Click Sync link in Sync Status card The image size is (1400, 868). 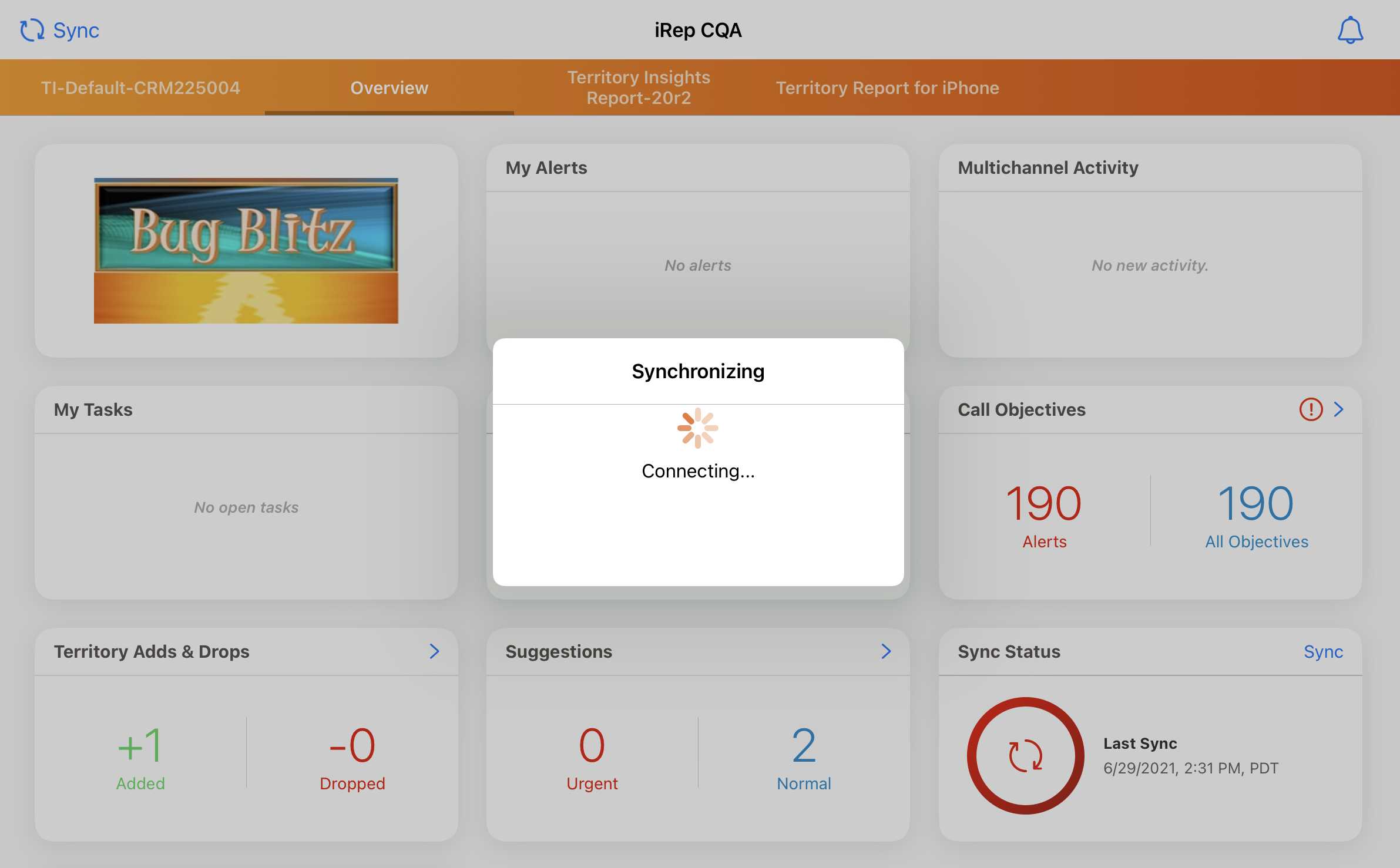click(x=1323, y=652)
